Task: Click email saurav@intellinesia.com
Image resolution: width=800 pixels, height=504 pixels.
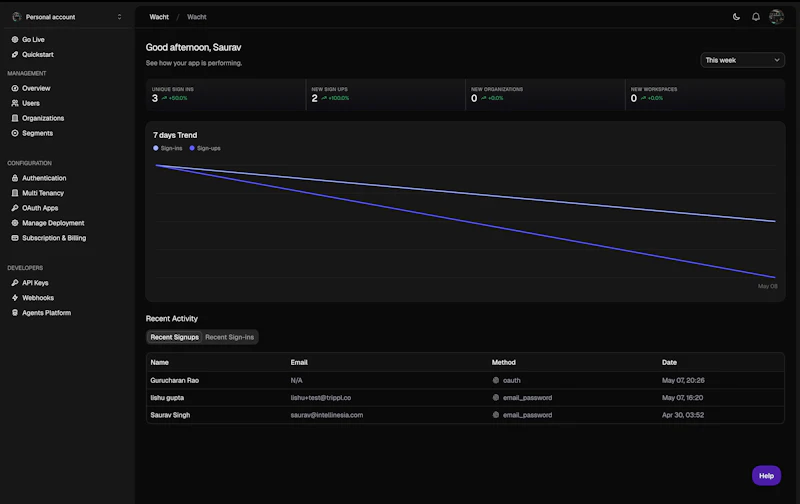Action: 327,415
